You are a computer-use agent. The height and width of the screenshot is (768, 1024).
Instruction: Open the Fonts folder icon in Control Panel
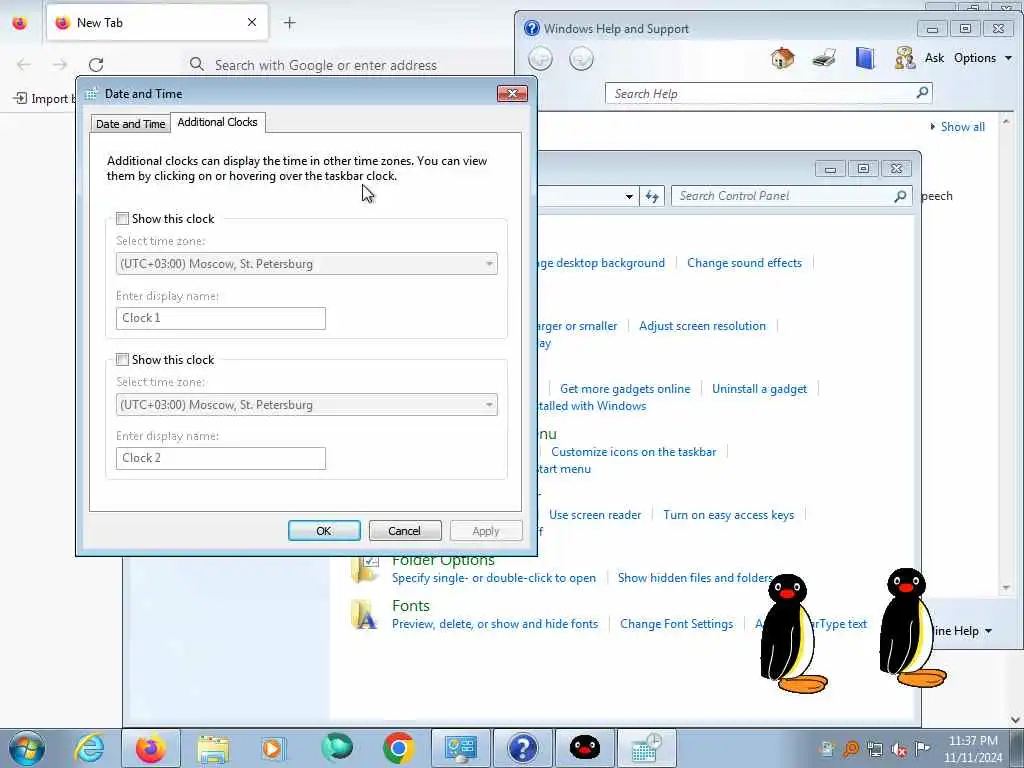(364, 615)
